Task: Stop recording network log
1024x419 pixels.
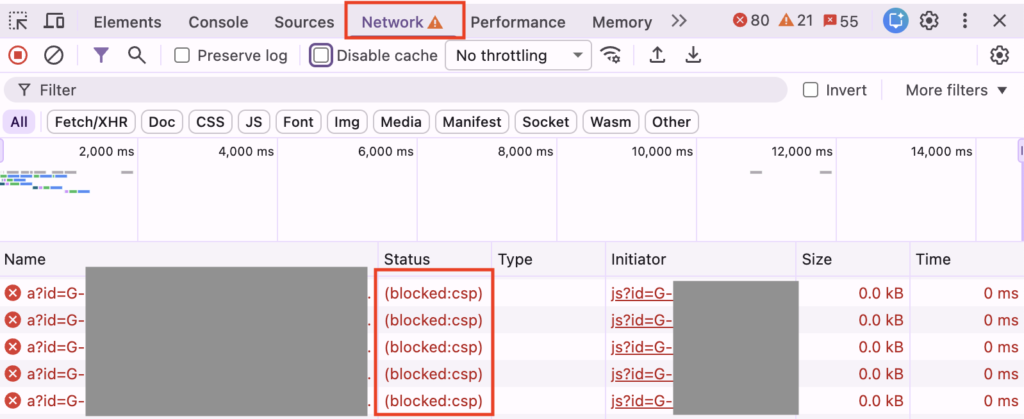Action: pos(18,55)
